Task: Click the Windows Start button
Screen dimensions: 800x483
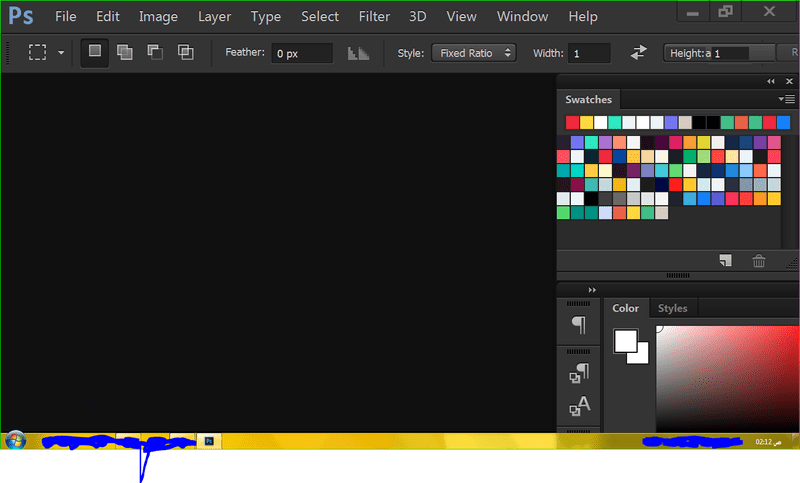Action: point(15,440)
